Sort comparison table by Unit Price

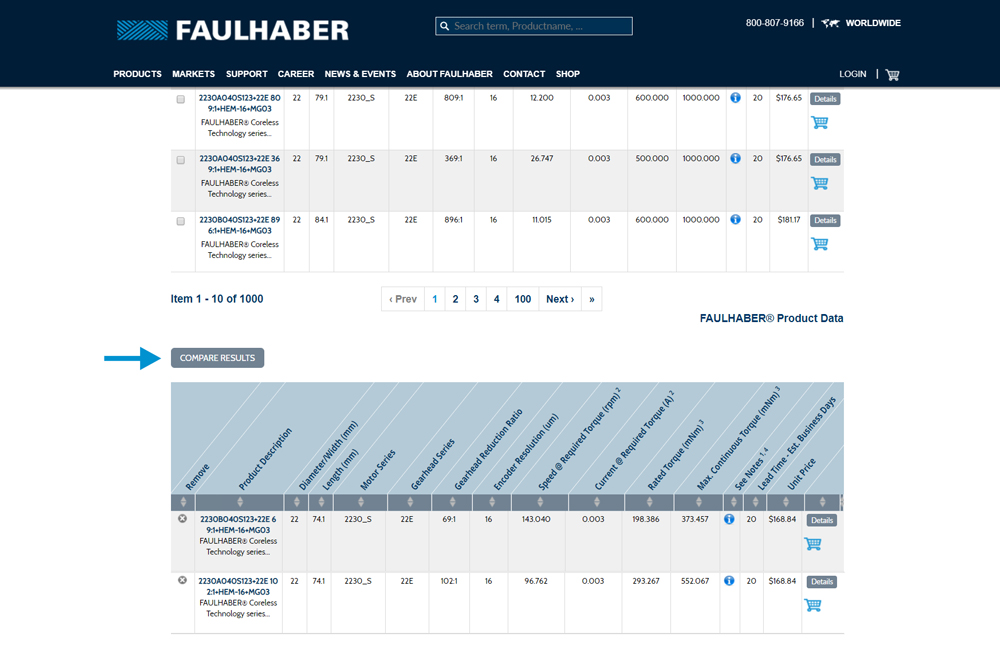(786, 502)
